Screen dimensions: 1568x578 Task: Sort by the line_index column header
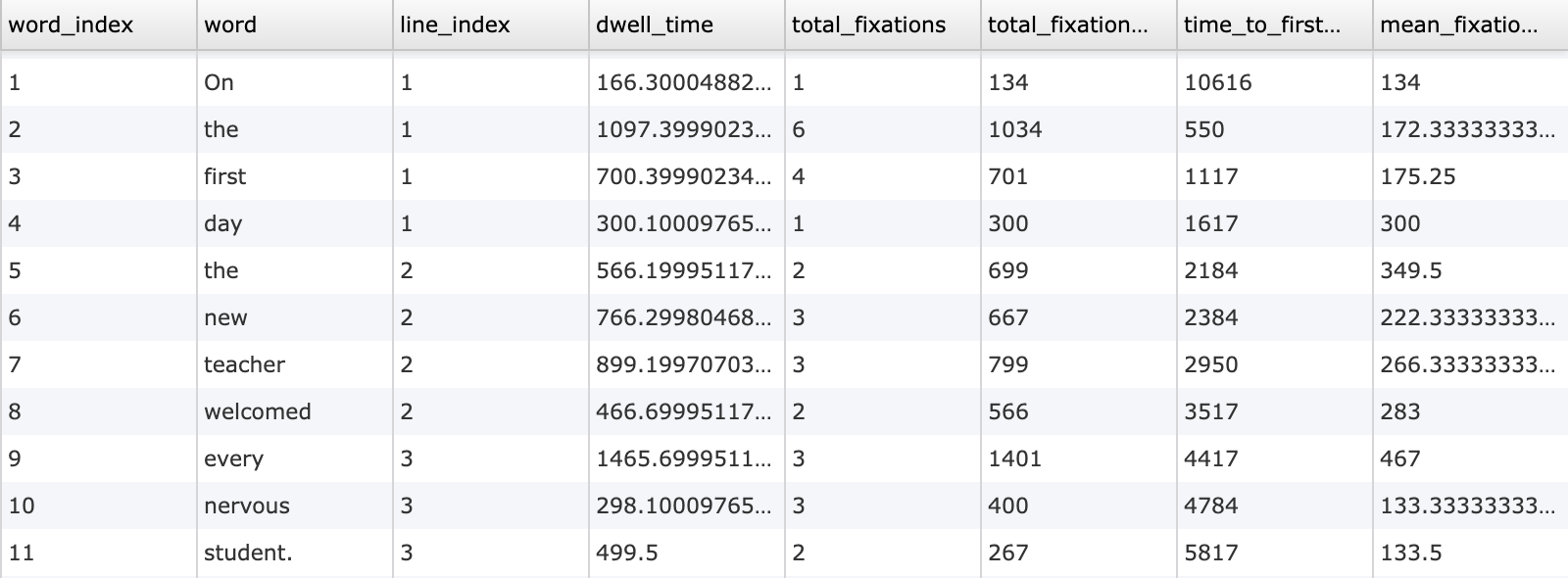pyautogui.click(x=490, y=24)
